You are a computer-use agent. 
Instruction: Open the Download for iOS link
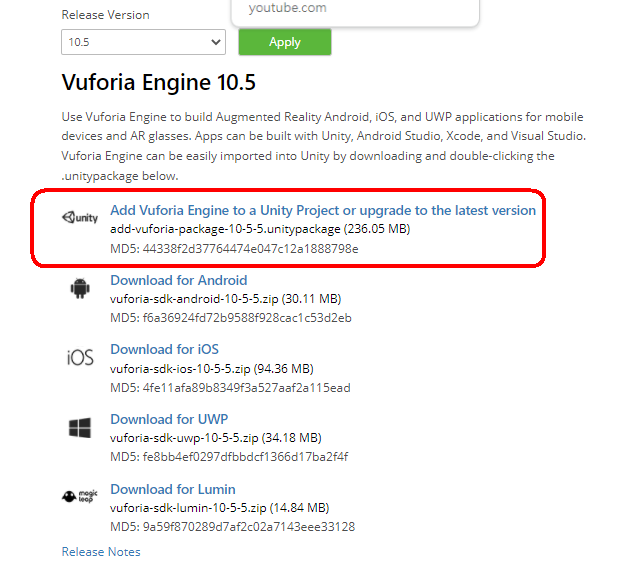pyautogui.click(x=165, y=349)
